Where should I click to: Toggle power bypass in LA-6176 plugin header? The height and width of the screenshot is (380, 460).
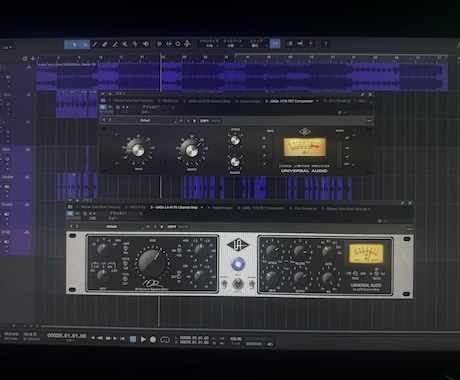pyautogui.click(x=70, y=213)
